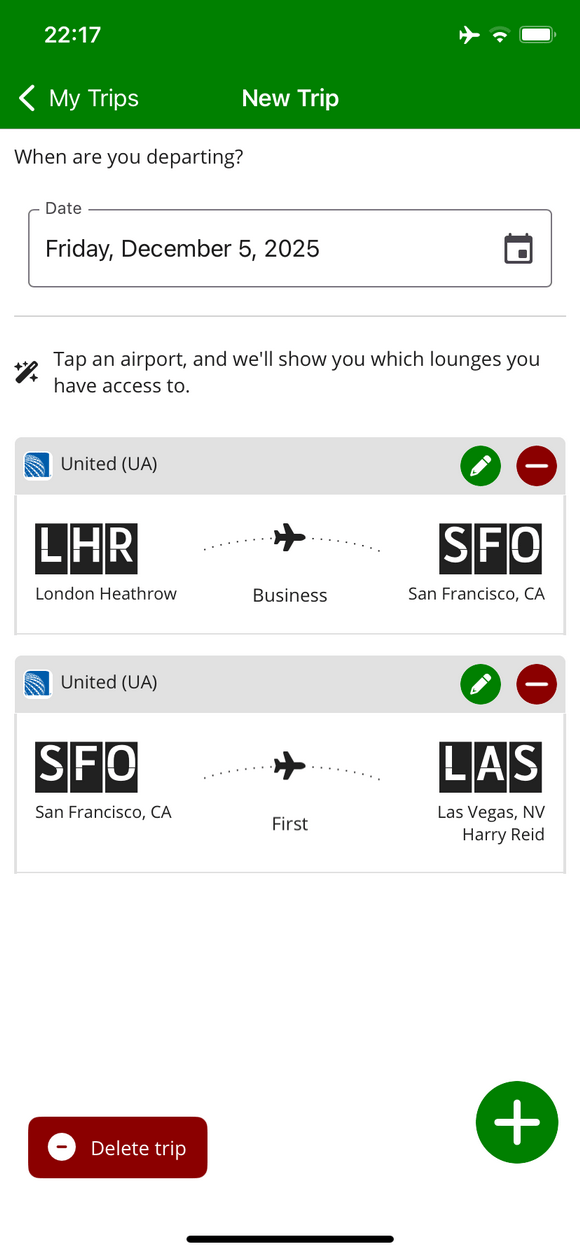Viewport: 580px width, 1254px height.
Task: Remove the Las Vegas flight segment
Action: coord(537,684)
